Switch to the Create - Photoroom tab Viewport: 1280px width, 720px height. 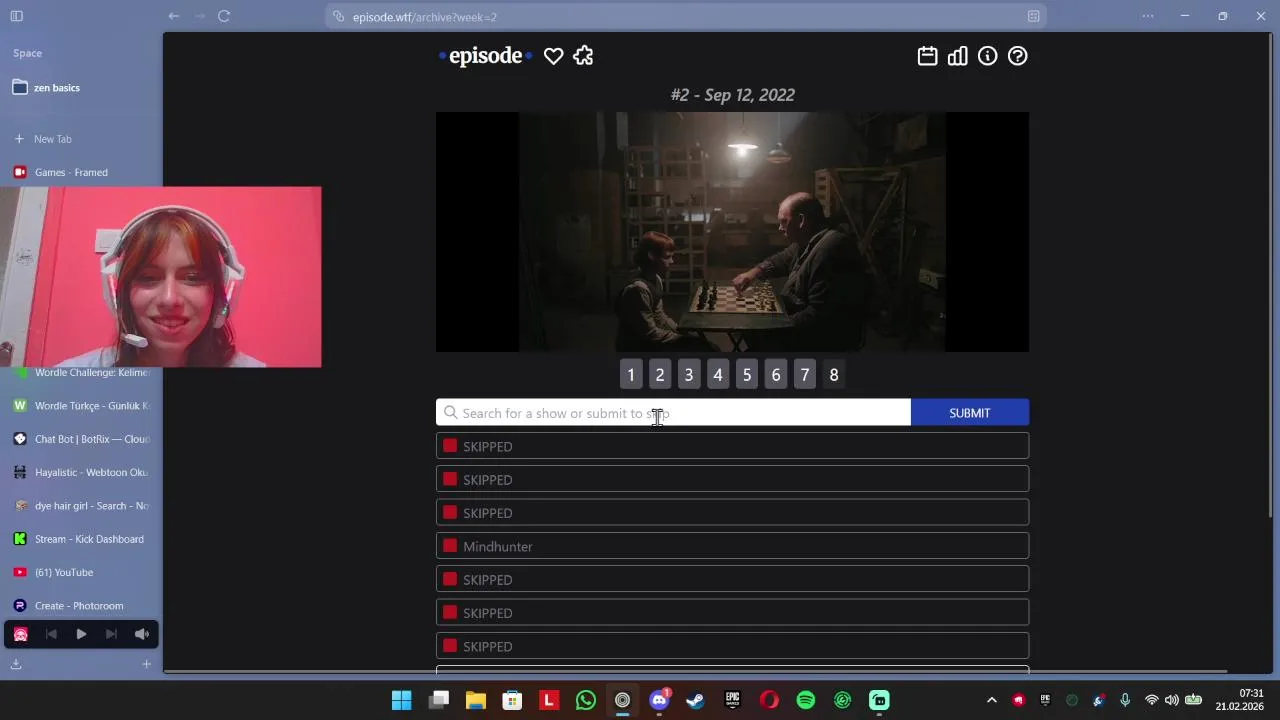[x=81, y=606]
